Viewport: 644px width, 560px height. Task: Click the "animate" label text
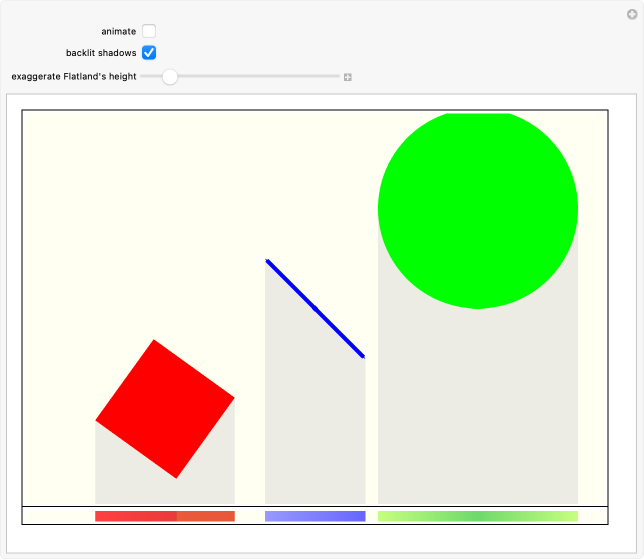pos(118,32)
